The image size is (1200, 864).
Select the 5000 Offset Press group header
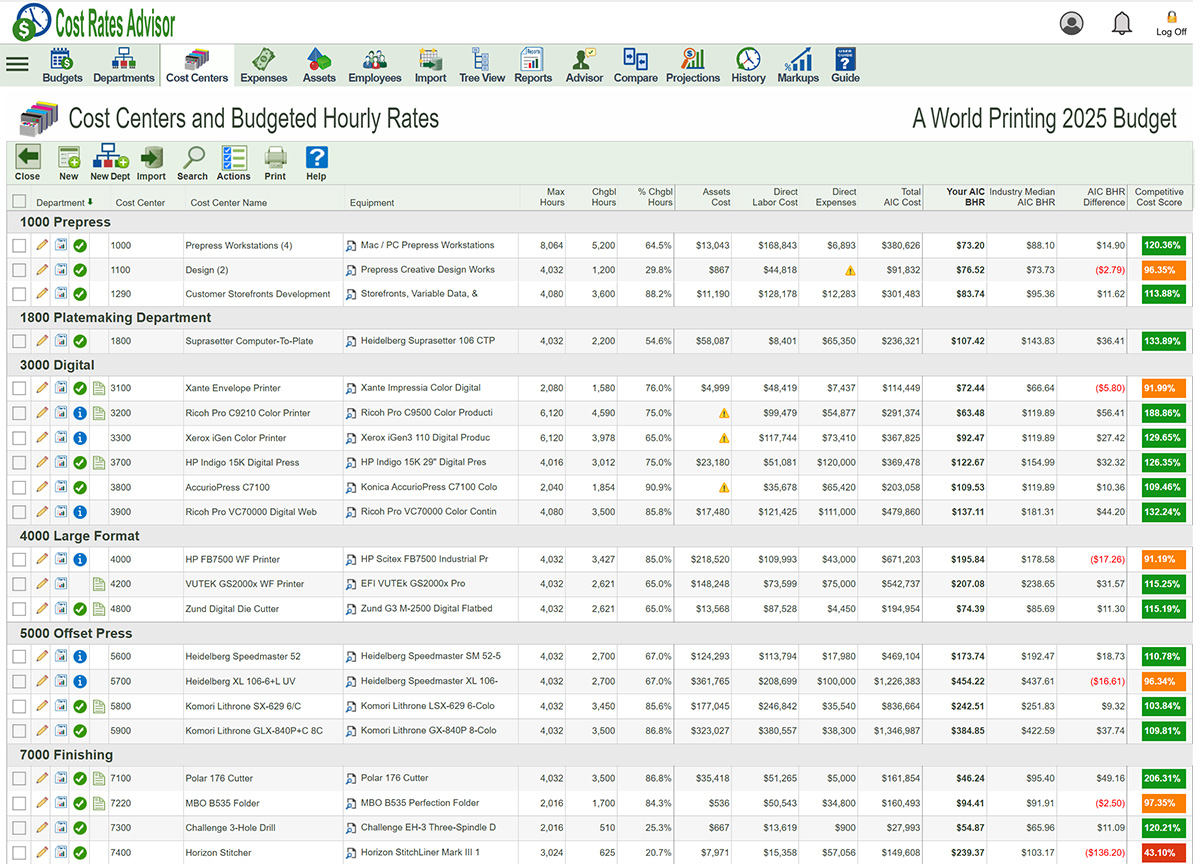(76, 633)
